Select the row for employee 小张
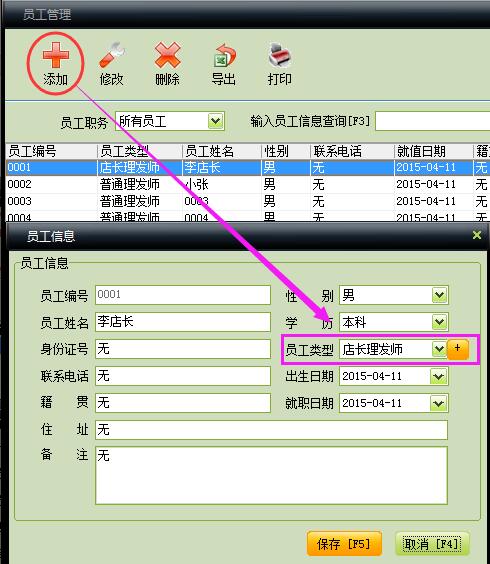Viewport: 490px width, 564px height. click(248, 184)
